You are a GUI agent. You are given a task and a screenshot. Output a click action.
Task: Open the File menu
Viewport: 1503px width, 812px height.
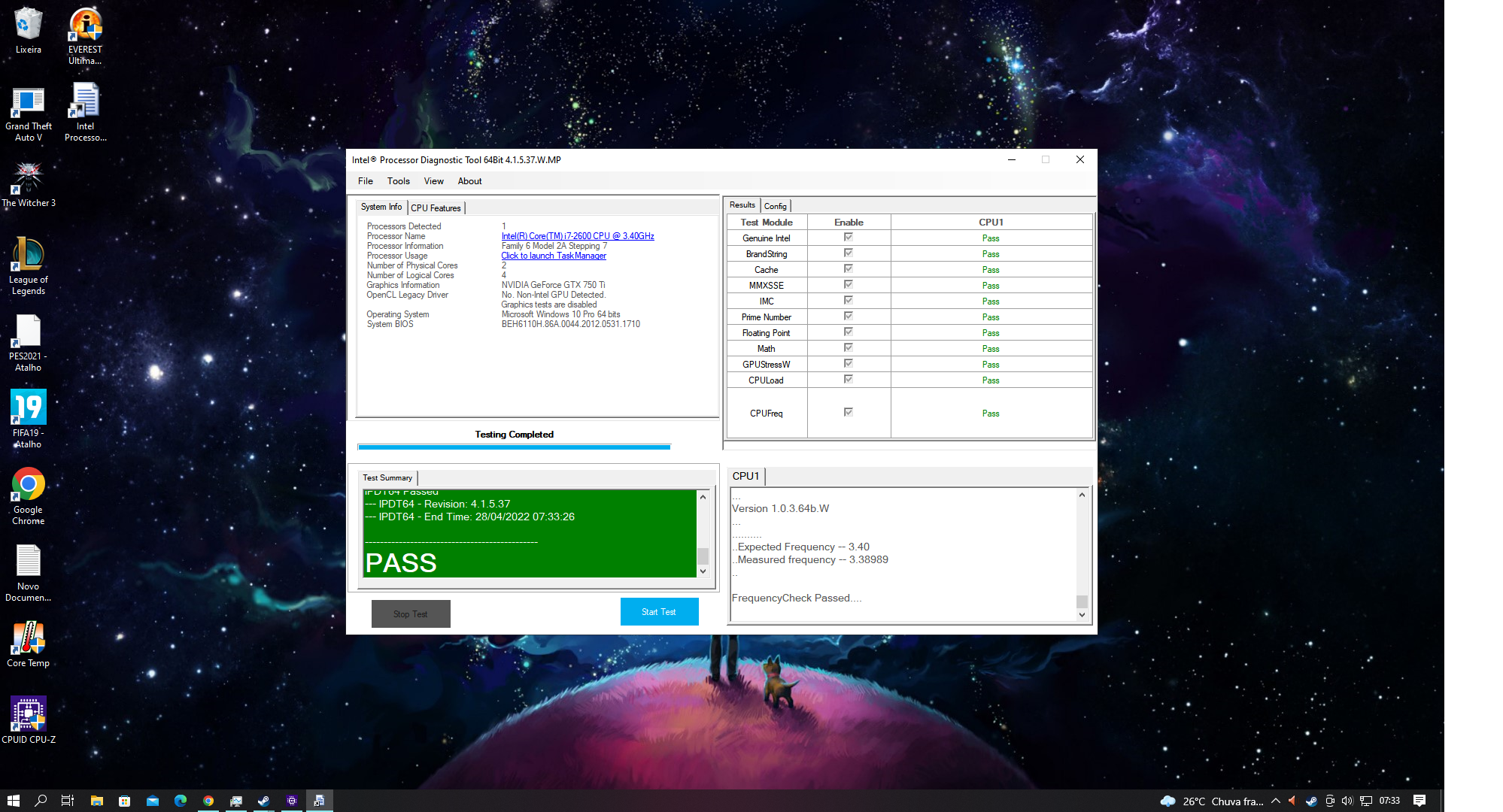(x=366, y=181)
